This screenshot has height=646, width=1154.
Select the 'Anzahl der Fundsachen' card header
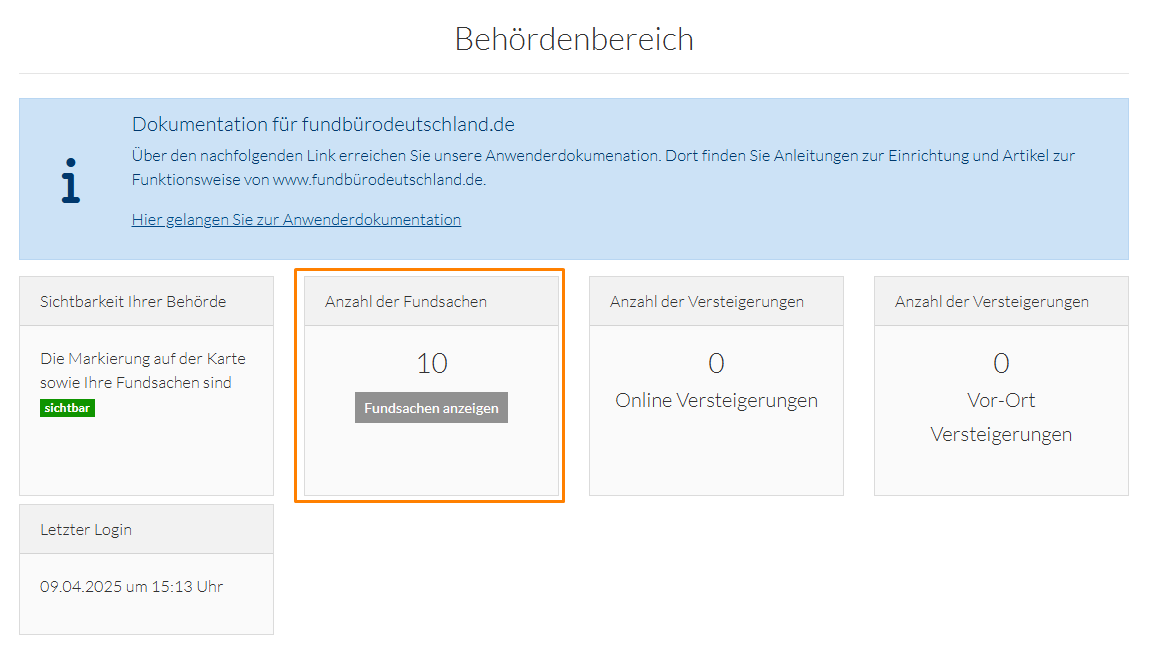point(406,301)
